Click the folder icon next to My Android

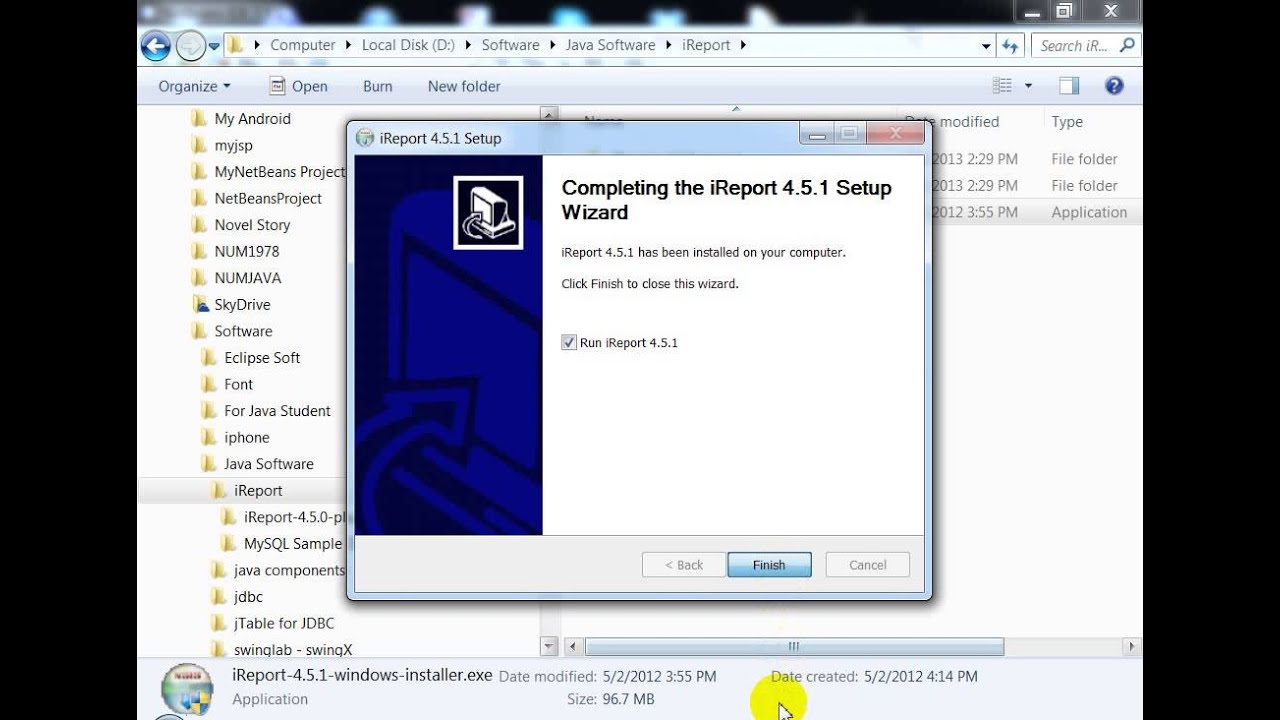[199, 118]
